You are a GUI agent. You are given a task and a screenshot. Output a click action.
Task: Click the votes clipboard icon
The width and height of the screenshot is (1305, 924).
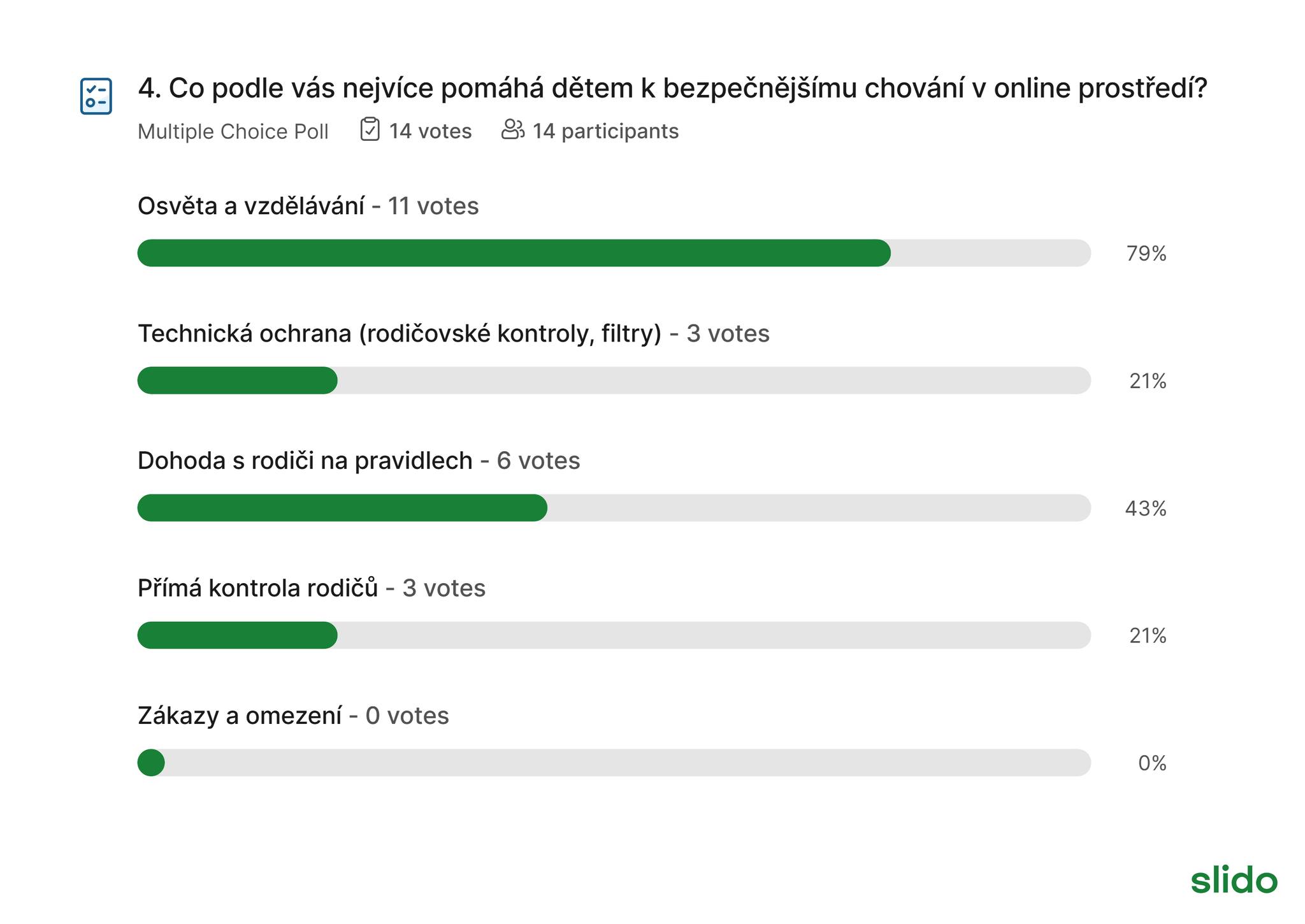(370, 129)
